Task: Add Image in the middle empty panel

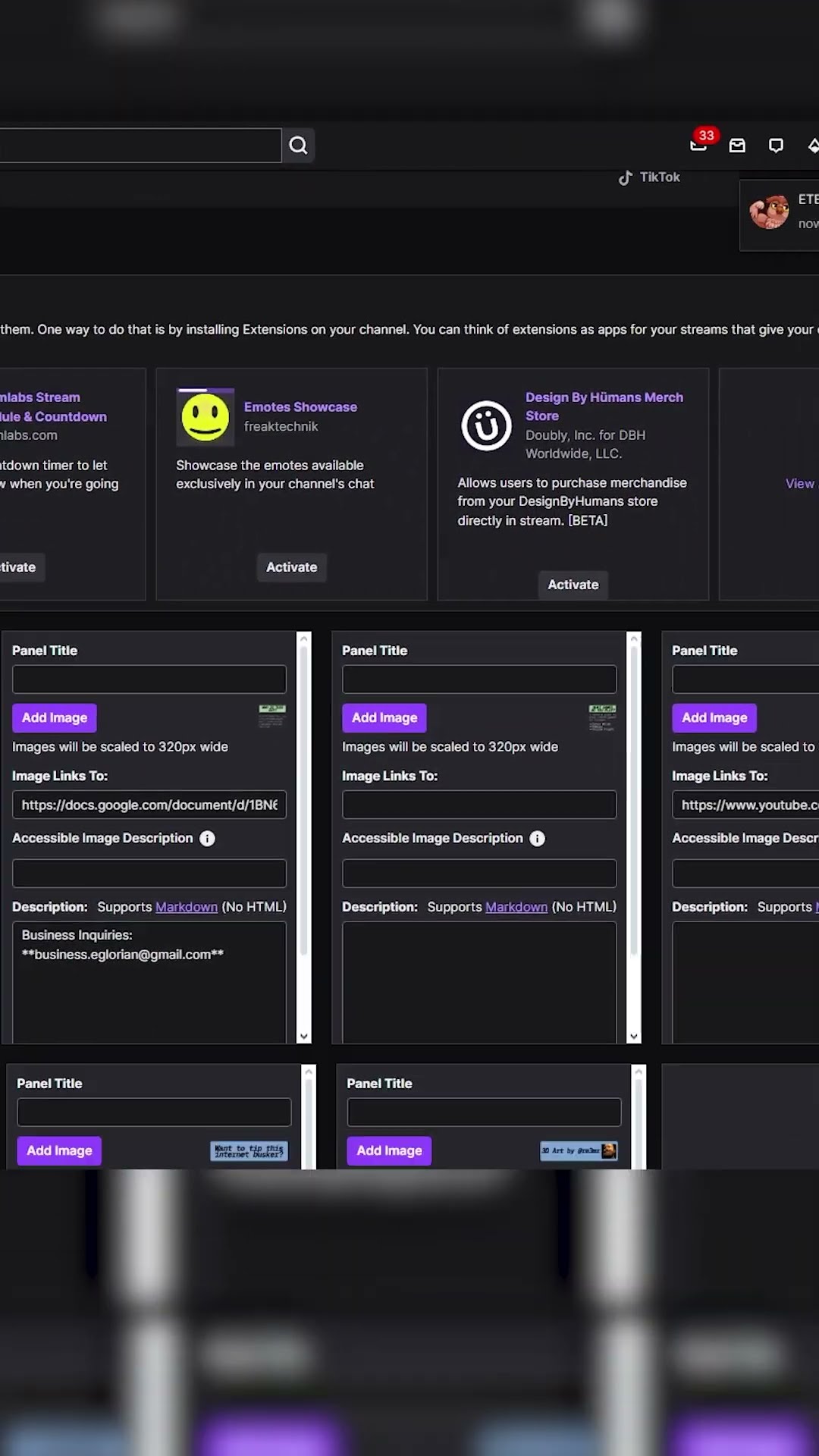Action: point(384,717)
